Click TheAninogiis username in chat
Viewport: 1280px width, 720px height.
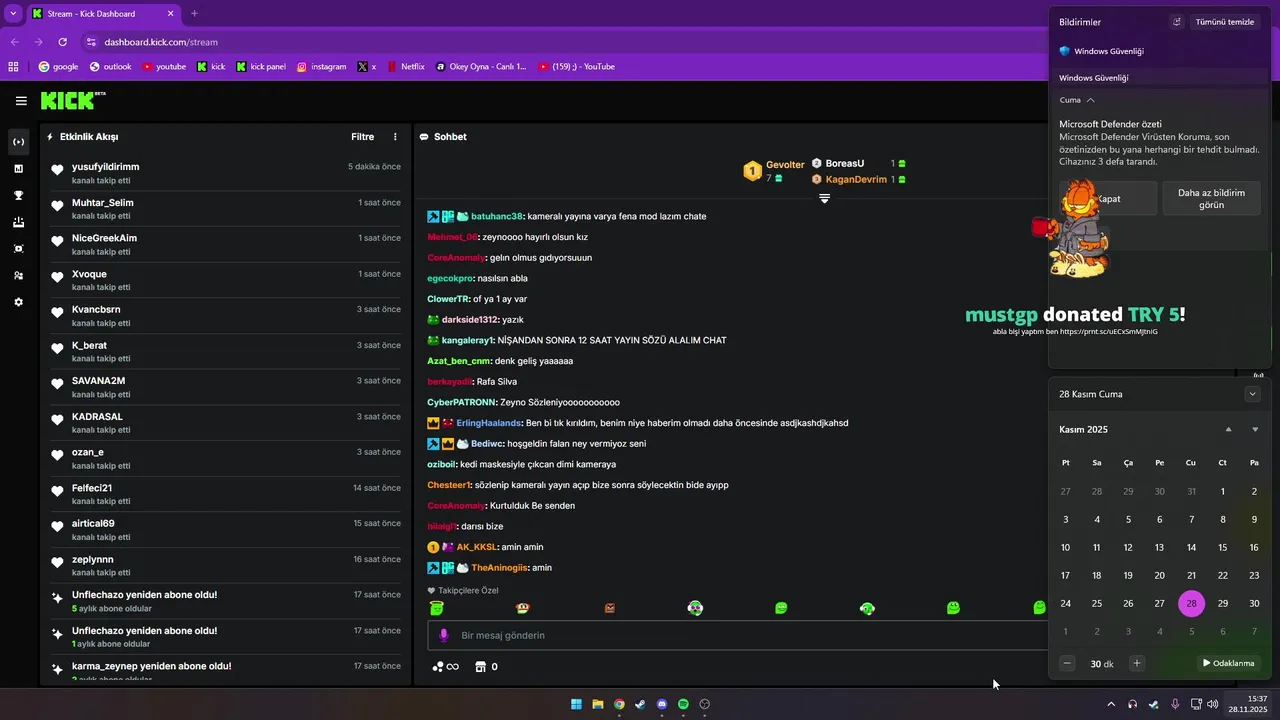point(499,568)
